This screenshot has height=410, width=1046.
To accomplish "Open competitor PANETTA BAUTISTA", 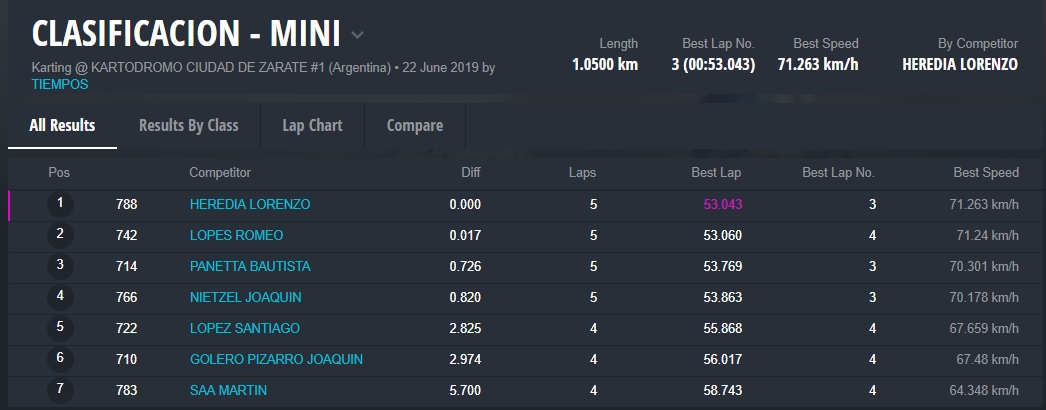I will (250, 266).
